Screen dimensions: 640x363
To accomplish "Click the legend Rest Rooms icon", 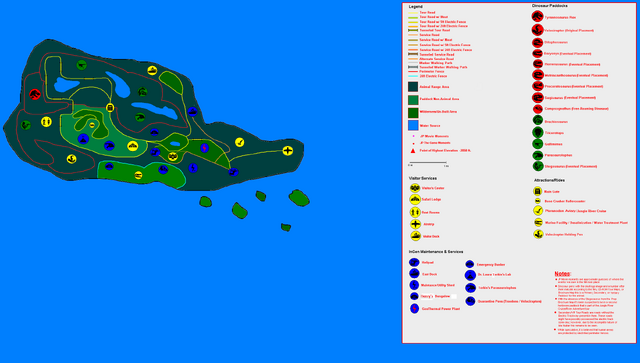I will click(415, 212).
